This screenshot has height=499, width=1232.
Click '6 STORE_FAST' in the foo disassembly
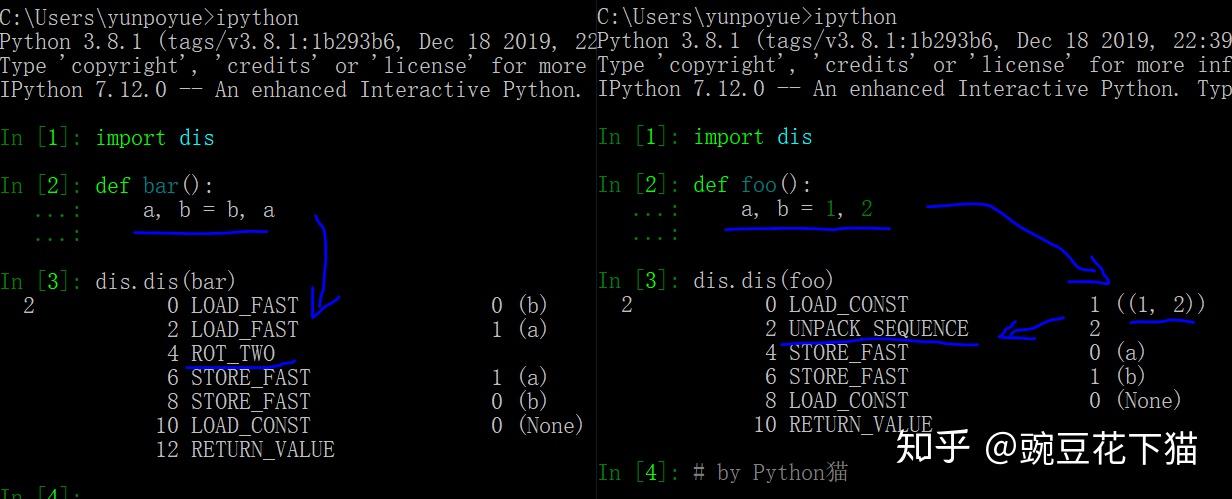point(836,377)
